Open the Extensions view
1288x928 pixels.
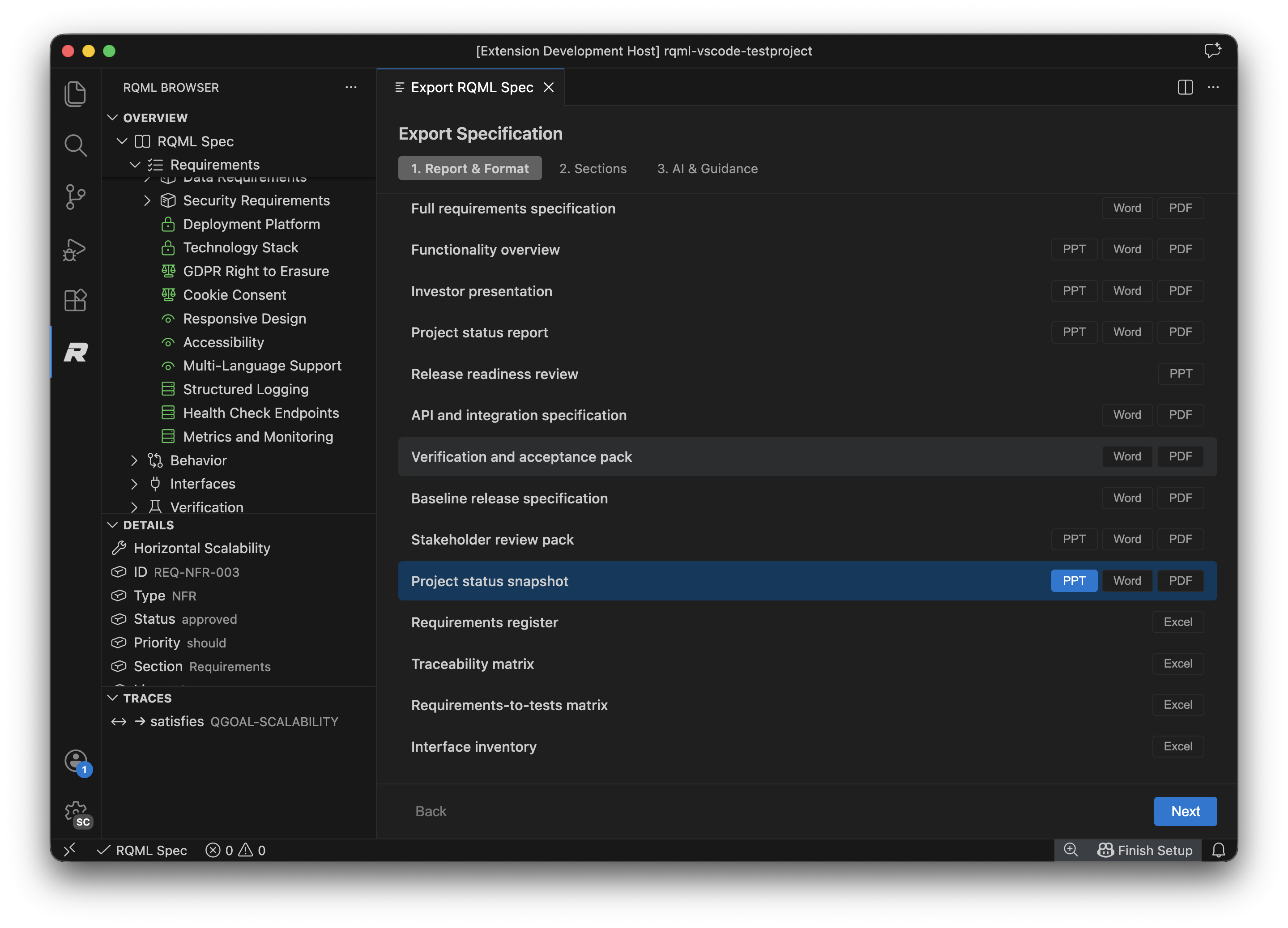[76, 300]
